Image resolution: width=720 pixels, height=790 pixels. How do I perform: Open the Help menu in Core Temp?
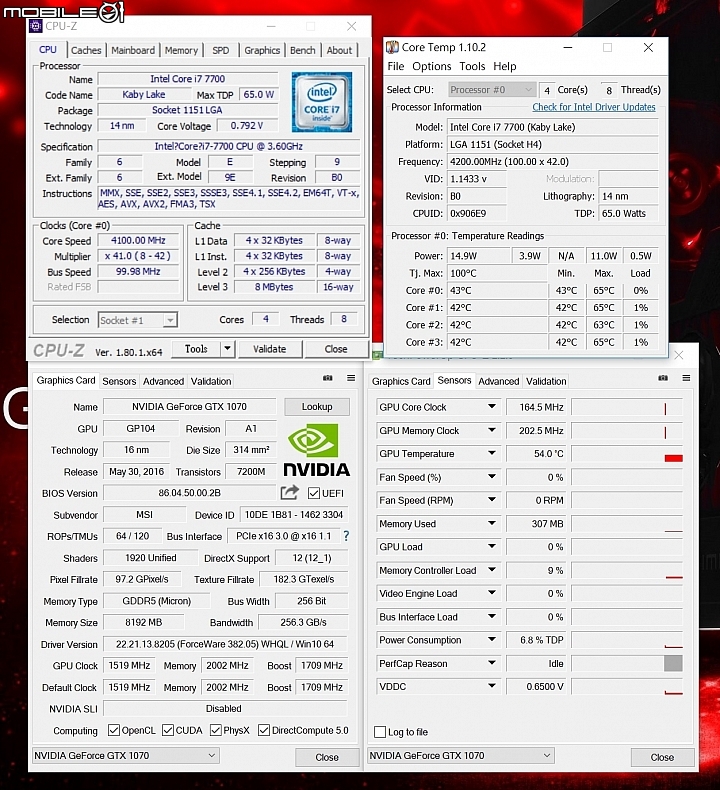[504, 66]
